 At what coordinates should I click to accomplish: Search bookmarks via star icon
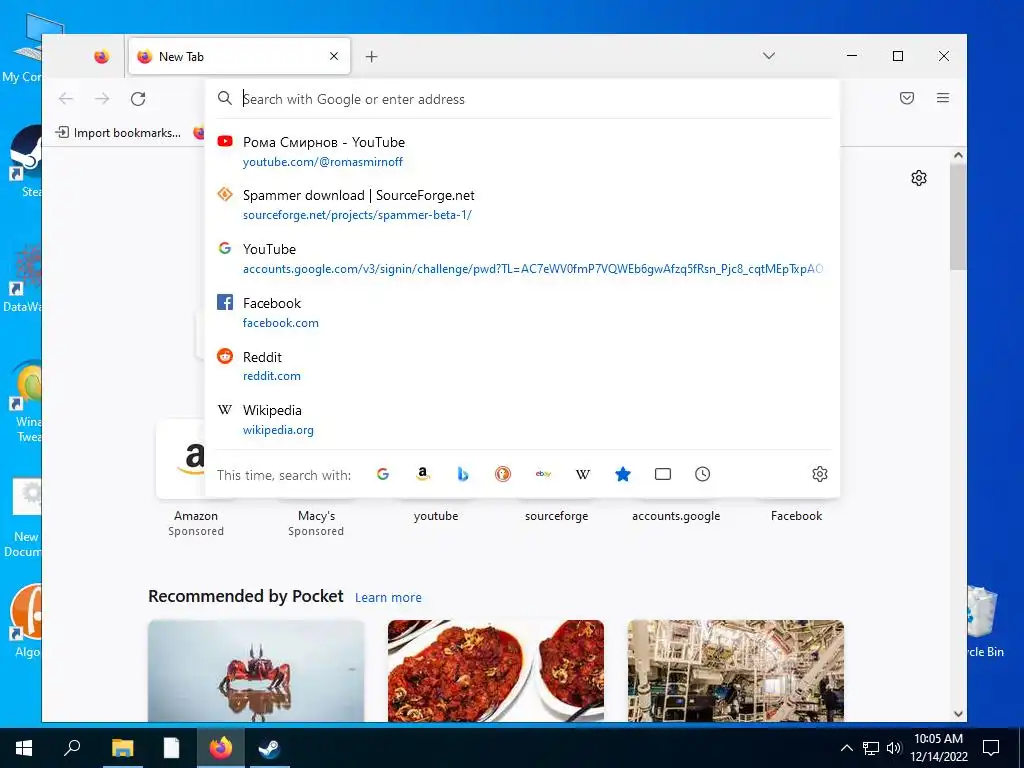[x=623, y=475]
